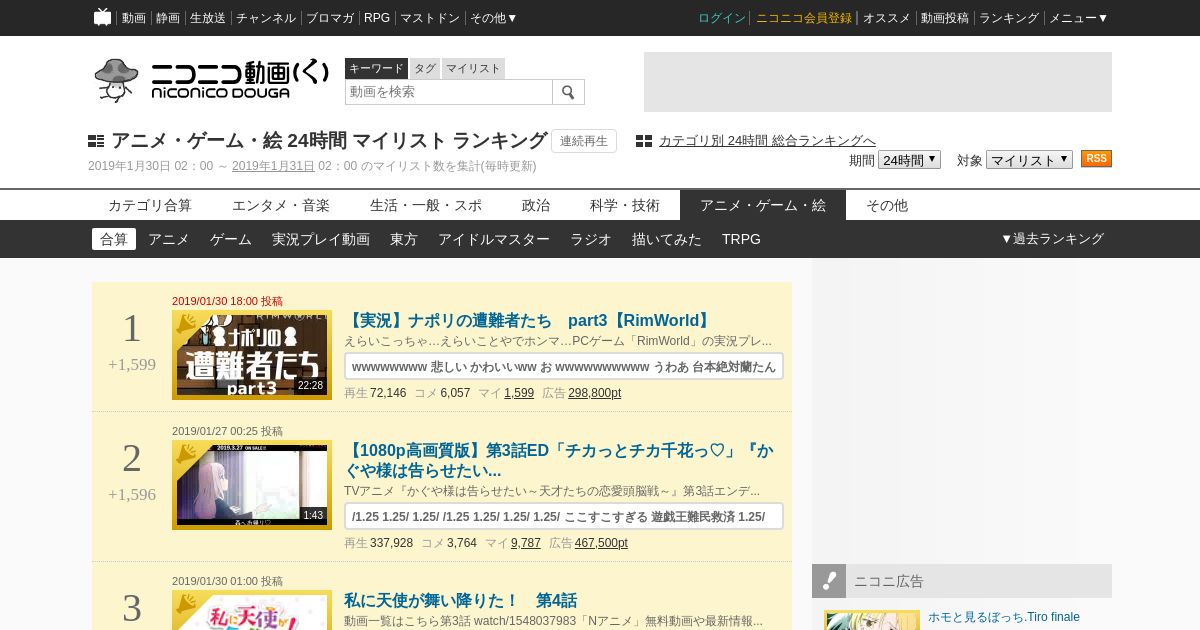The width and height of the screenshot is (1200, 630).
Task: Switch to the その他 category tab
Action: 887,205
